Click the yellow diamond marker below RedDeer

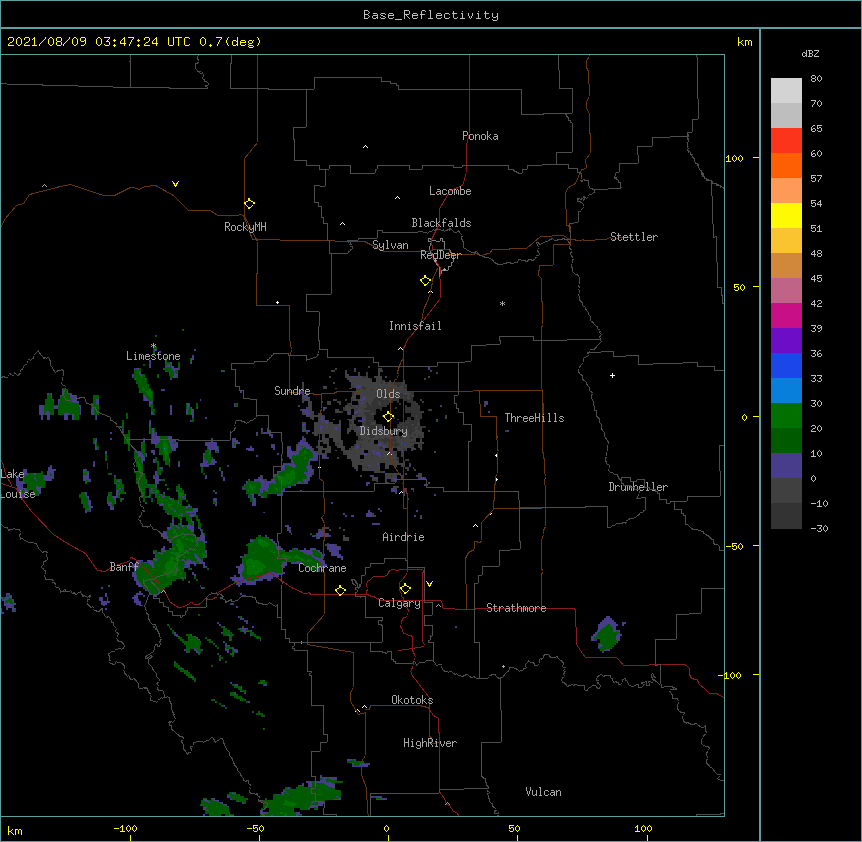click(x=426, y=281)
